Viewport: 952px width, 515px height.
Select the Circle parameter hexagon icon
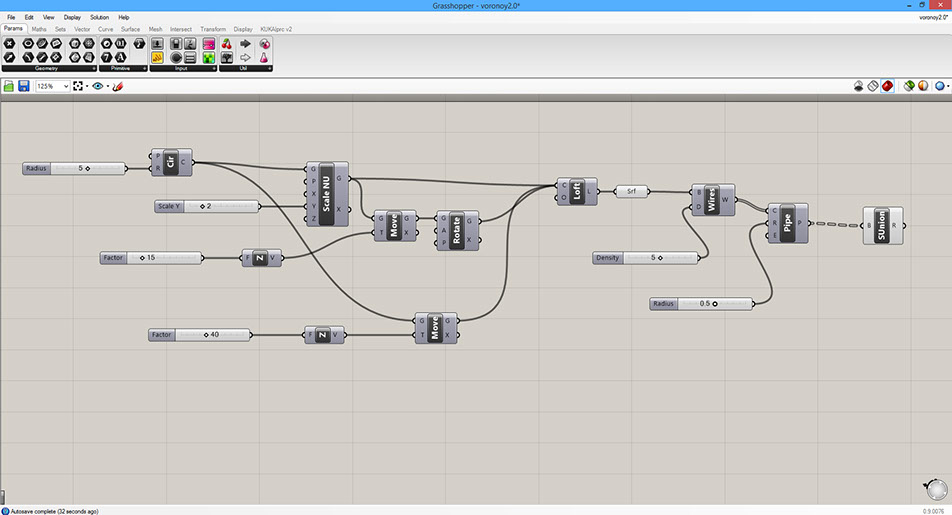(x=27, y=44)
